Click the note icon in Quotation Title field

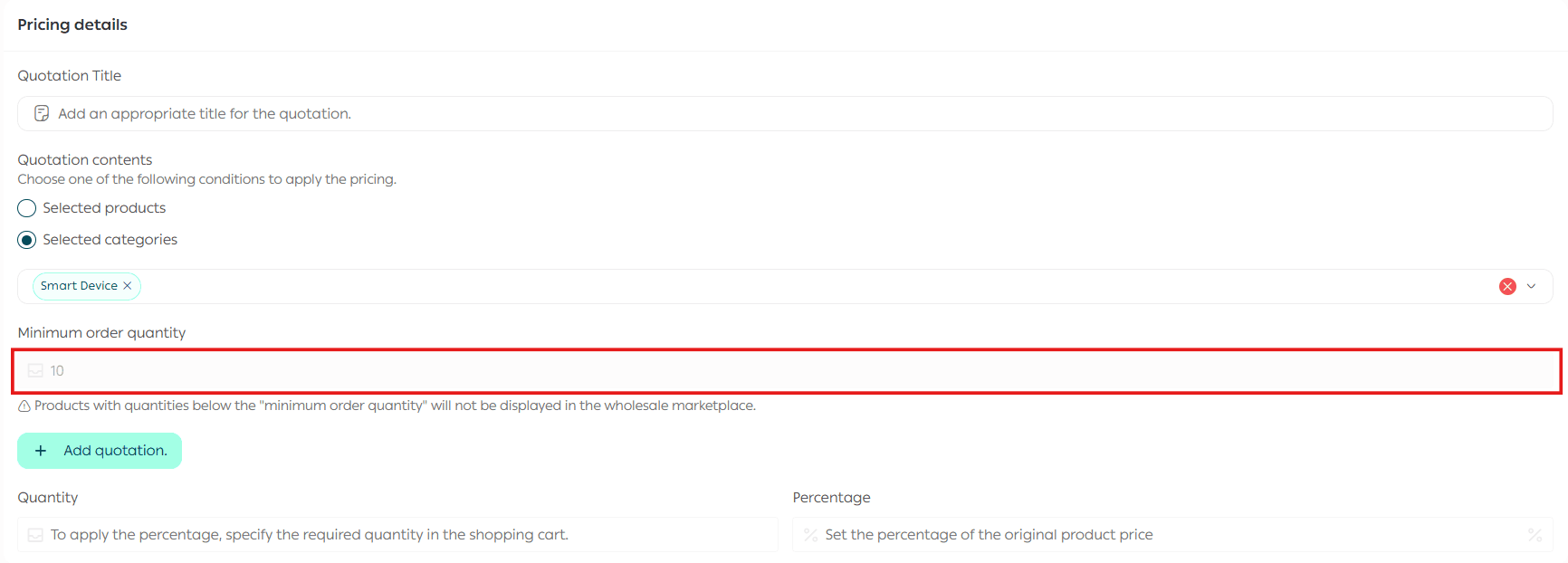[x=42, y=114]
